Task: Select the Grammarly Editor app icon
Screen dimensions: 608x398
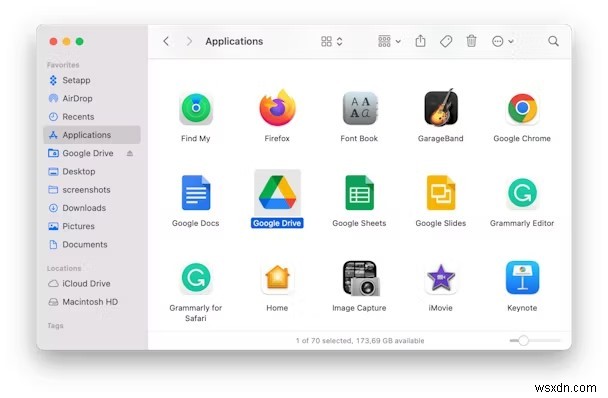Action: 522,193
